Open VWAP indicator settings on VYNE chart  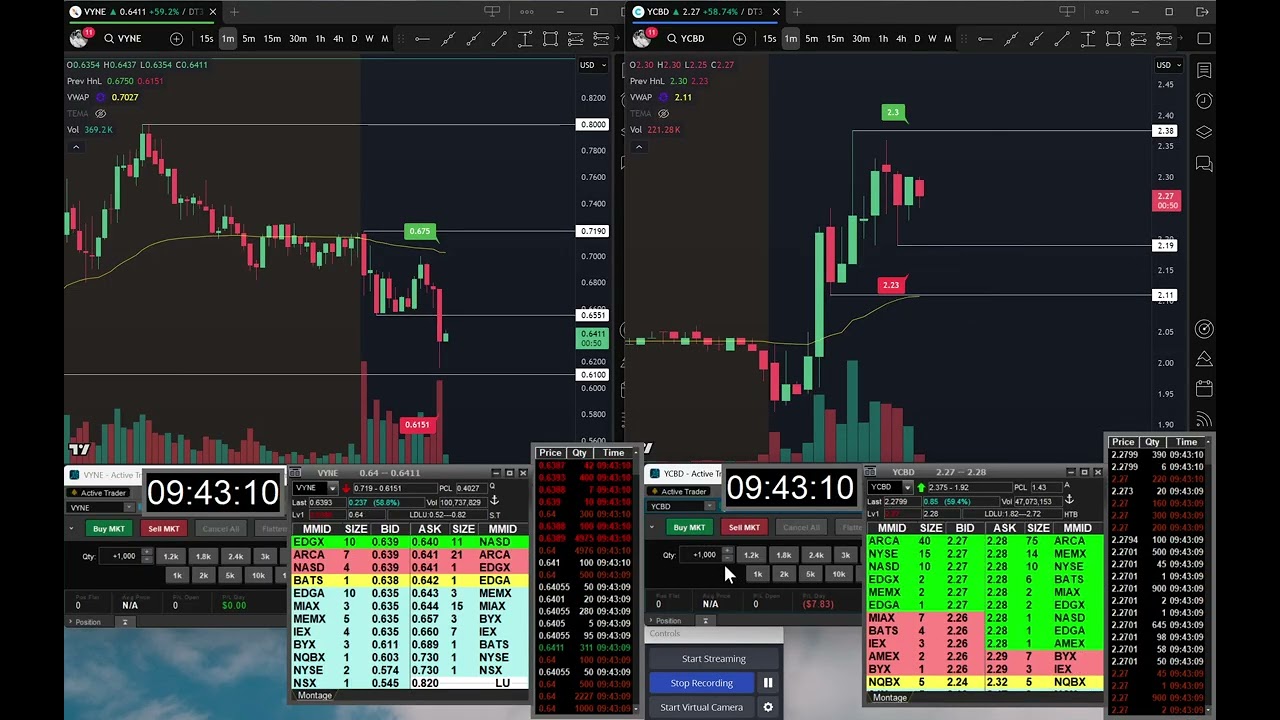tap(100, 97)
